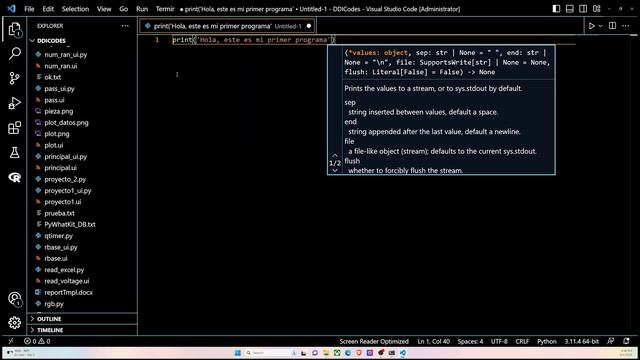Open plot_datos.png file

66,122
